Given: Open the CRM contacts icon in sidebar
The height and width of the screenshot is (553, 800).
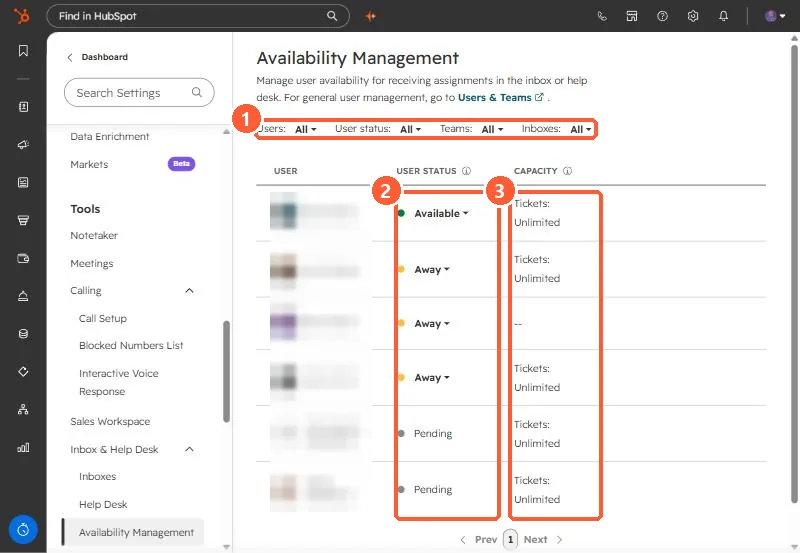Looking at the screenshot, I should (x=23, y=107).
